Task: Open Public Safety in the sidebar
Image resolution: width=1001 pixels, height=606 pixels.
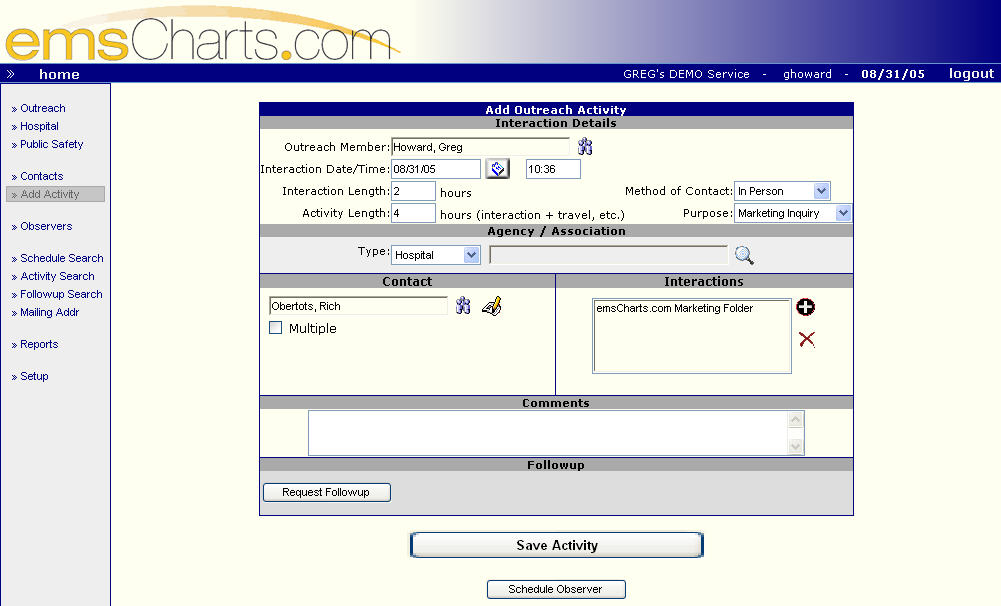Action: [52, 144]
